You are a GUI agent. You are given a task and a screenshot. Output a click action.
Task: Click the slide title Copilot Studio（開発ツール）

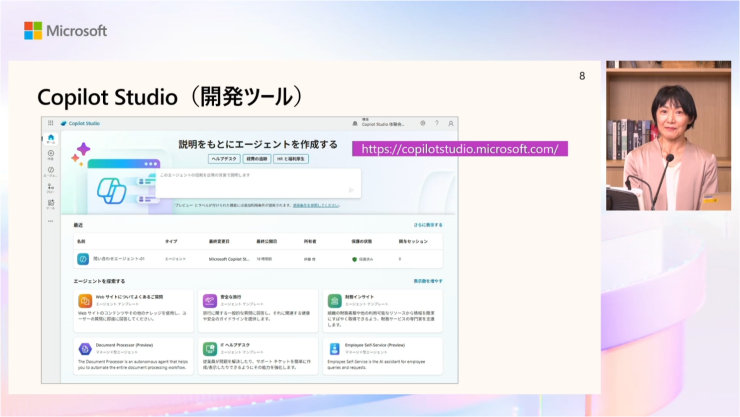coord(171,97)
